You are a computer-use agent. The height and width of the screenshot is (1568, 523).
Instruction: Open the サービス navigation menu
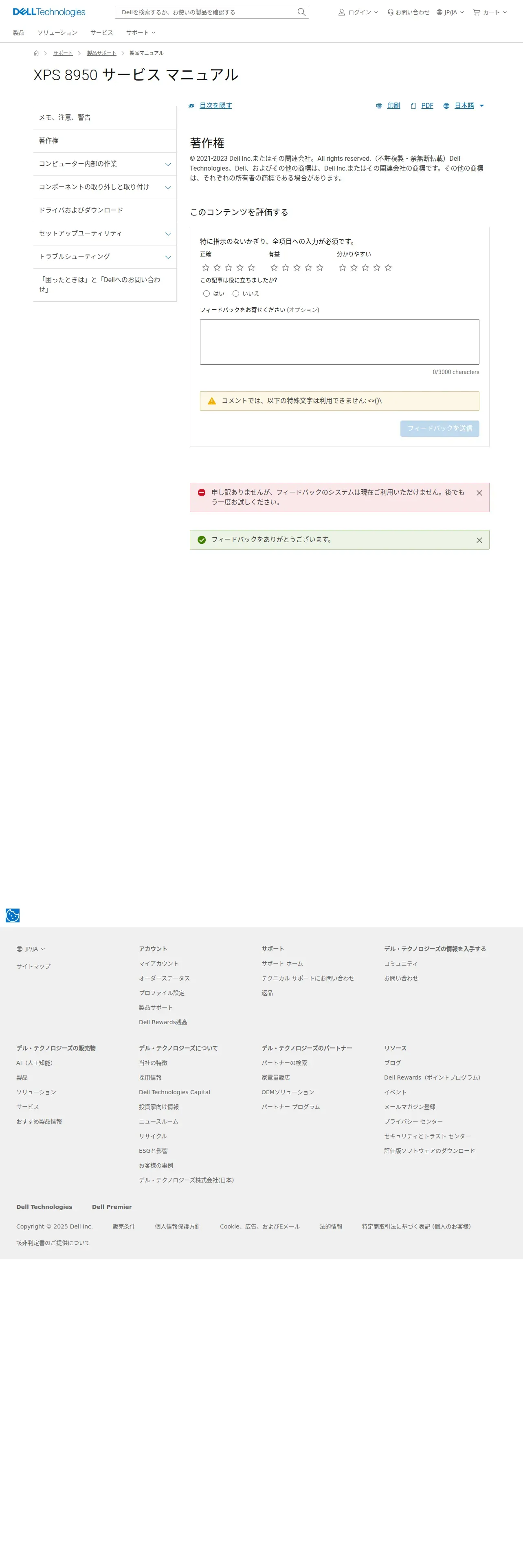102,33
